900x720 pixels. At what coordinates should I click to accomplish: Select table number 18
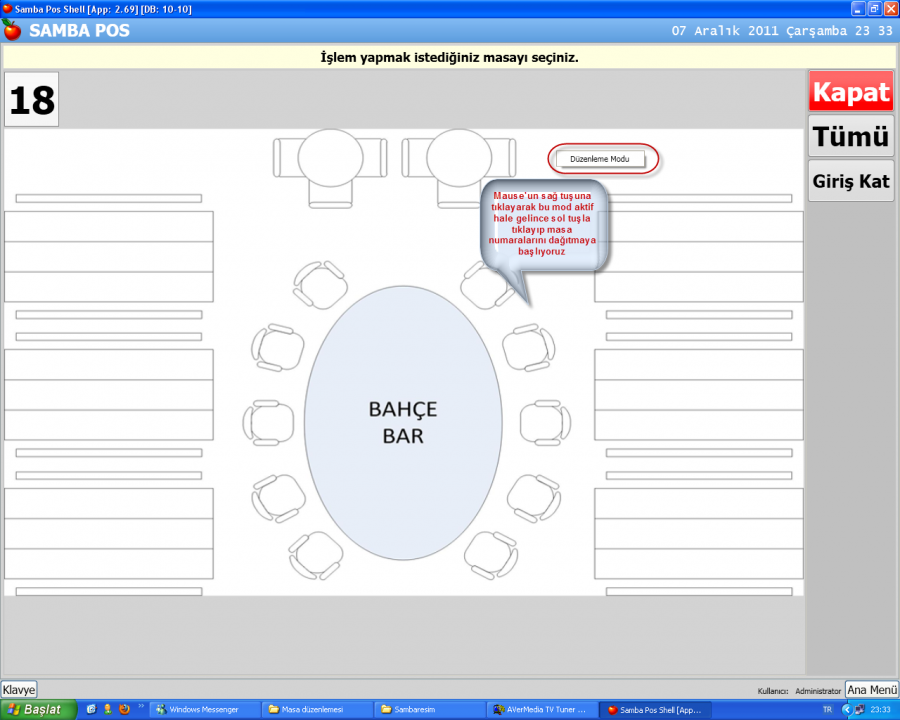point(32,99)
